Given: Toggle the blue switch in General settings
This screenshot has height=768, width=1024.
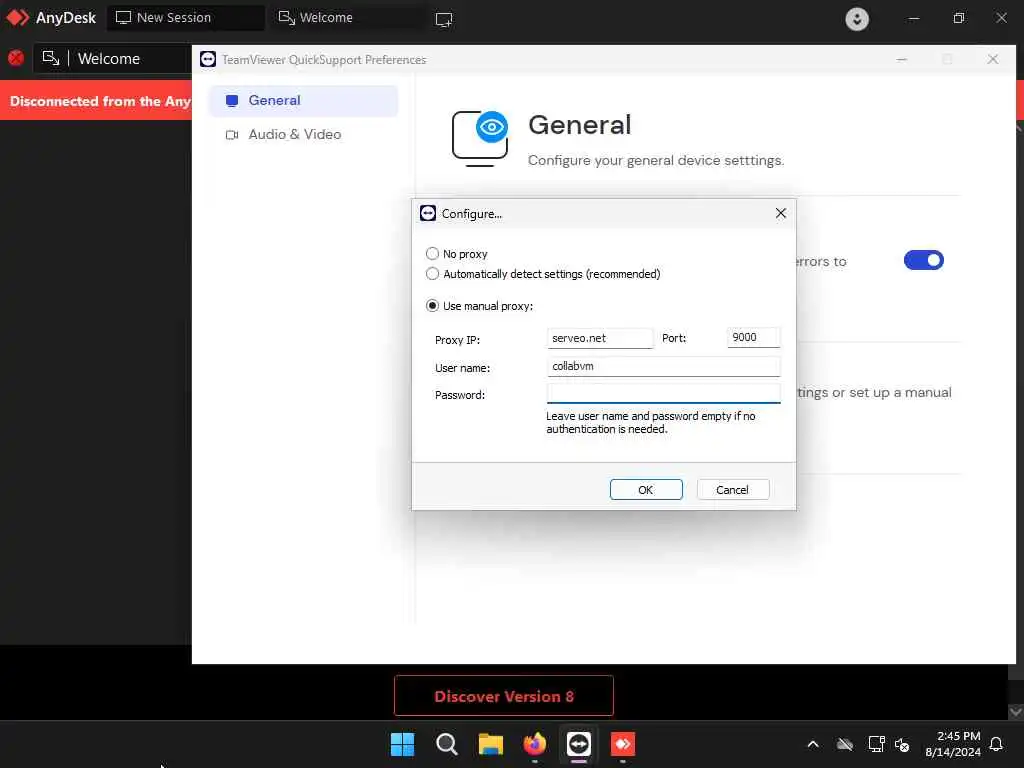Looking at the screenshot, I should click(x=923, y=261).
